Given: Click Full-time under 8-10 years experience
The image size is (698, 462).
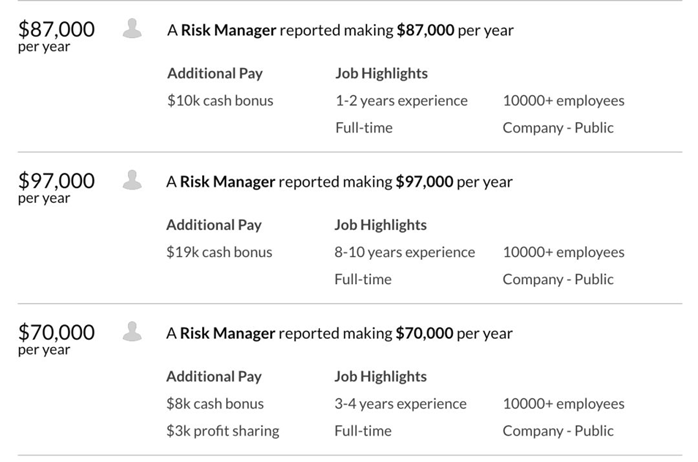Looking at the screenshot, I should point(363,279).
